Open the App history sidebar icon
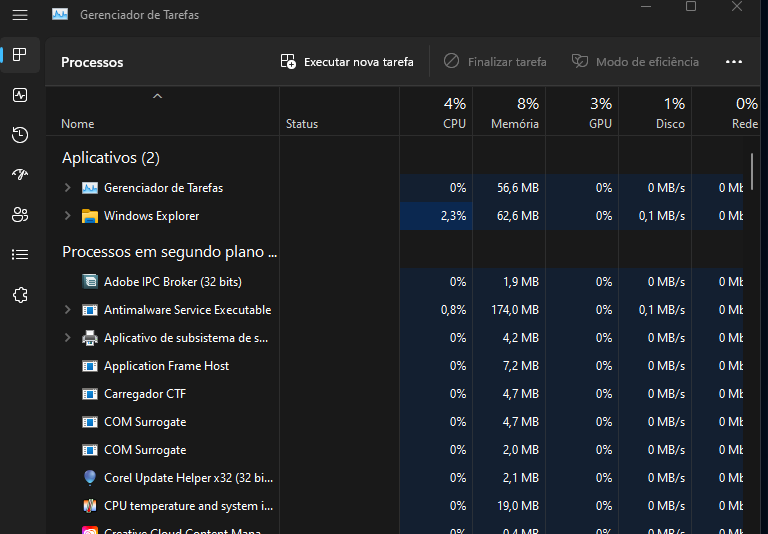 (x=20, y=135)
